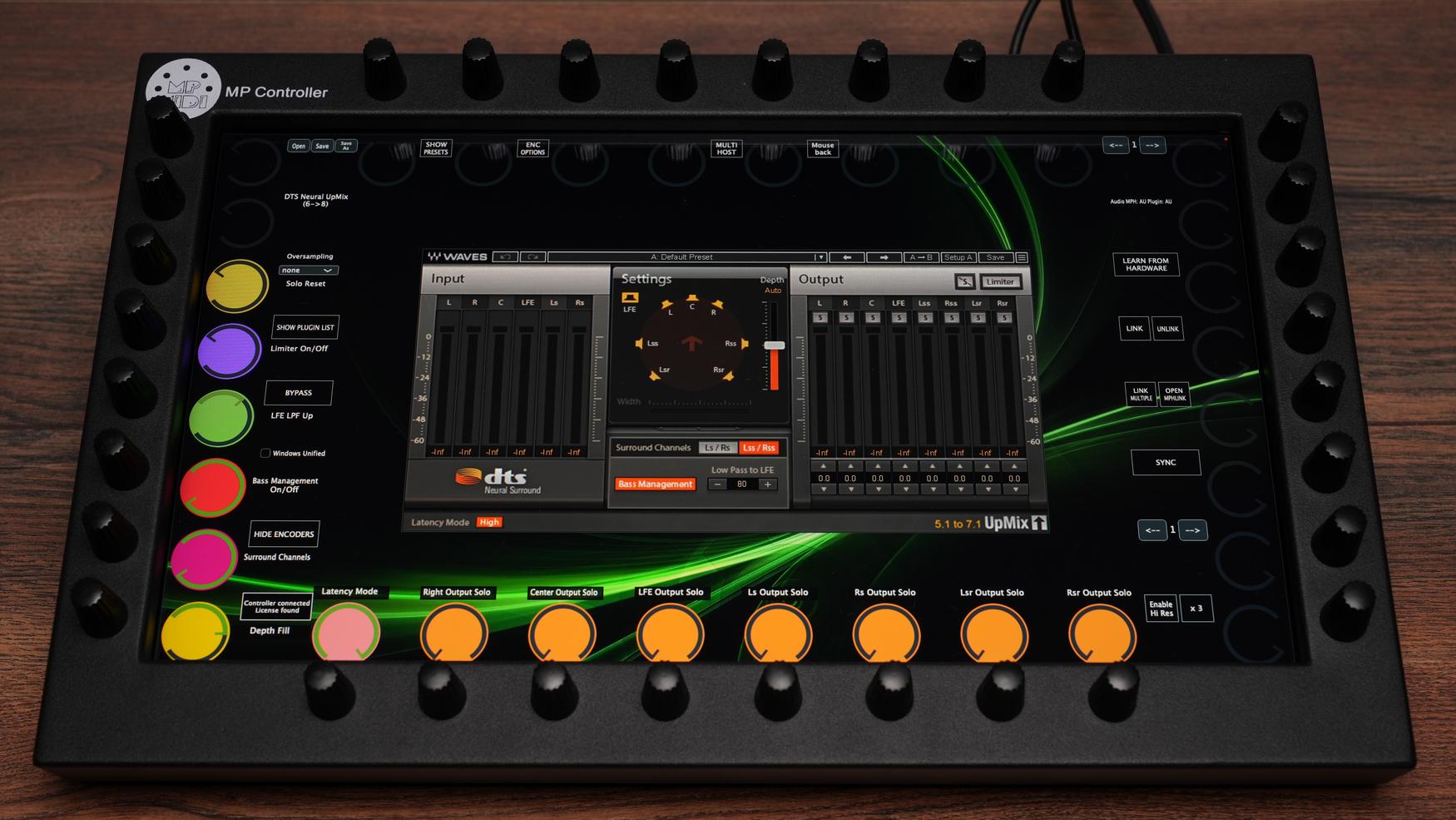This screenshot has width=1456, height=820.
Task: Toggle the Limiter button in Output
Action: pos(1000,281)
